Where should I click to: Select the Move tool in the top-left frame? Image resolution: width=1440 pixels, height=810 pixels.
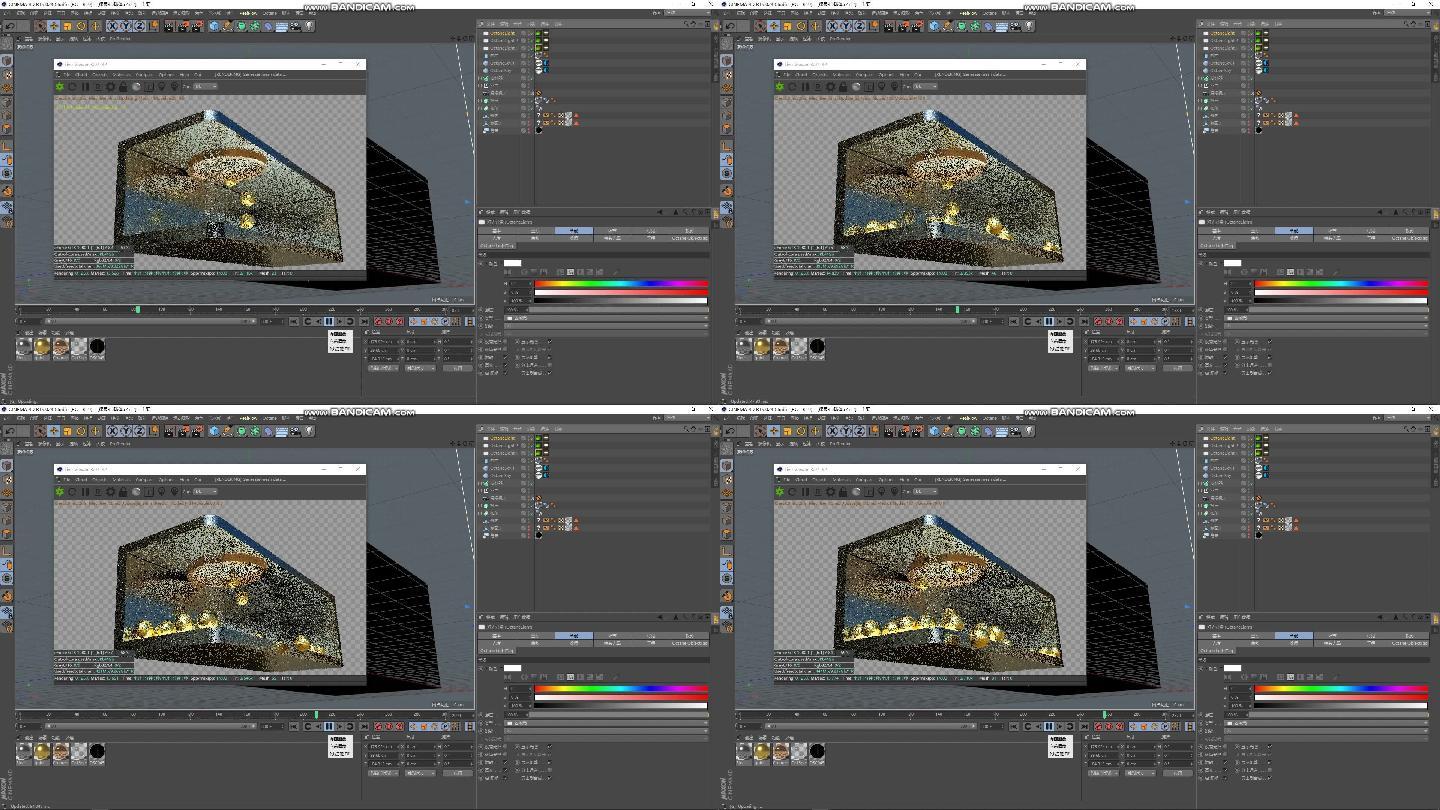[53, 26]
